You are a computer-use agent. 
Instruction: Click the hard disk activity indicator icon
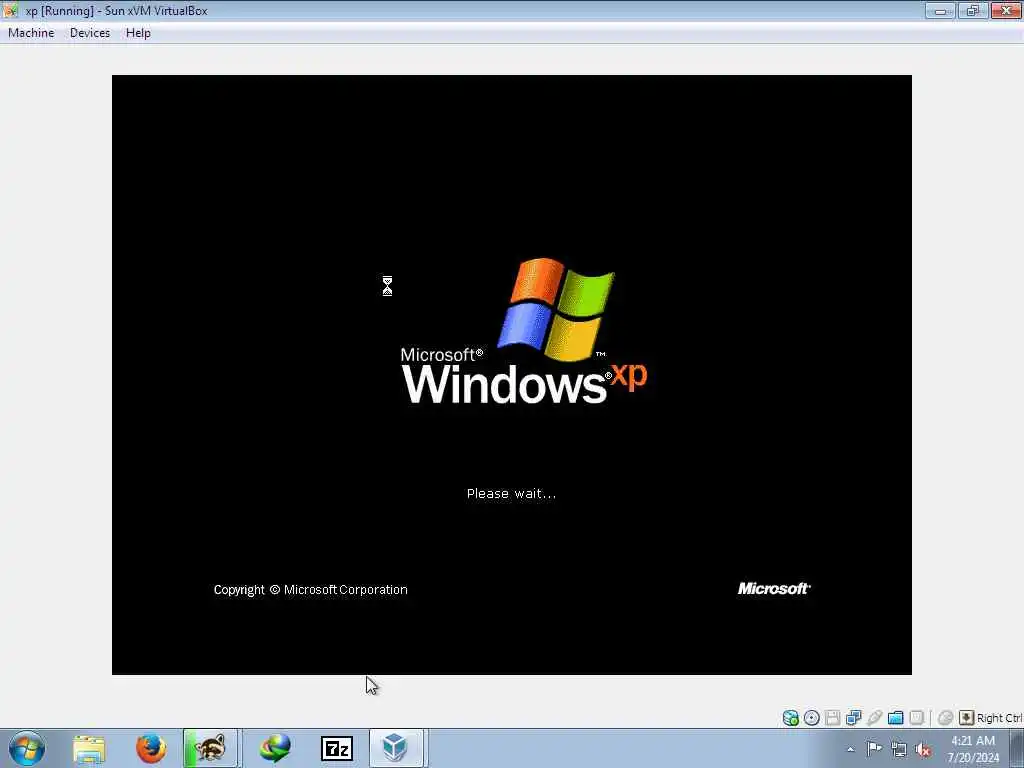pos(790,718)
